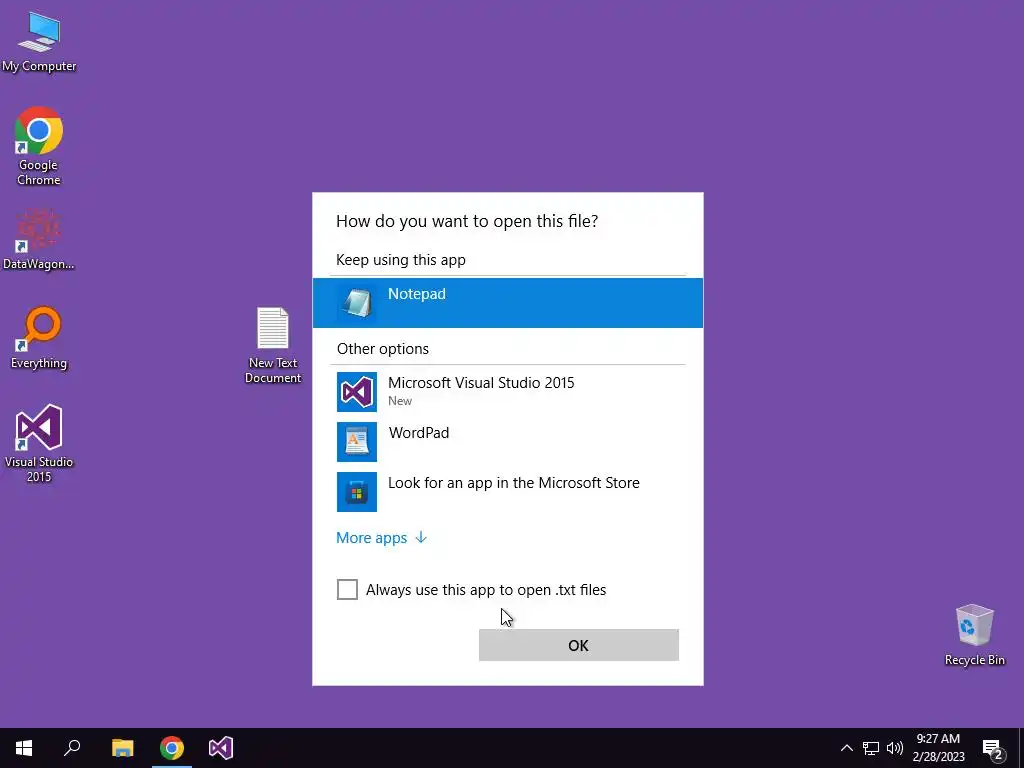
Task: Click the date 2/28/2023 in the taskbar
Action: point(938,757)
